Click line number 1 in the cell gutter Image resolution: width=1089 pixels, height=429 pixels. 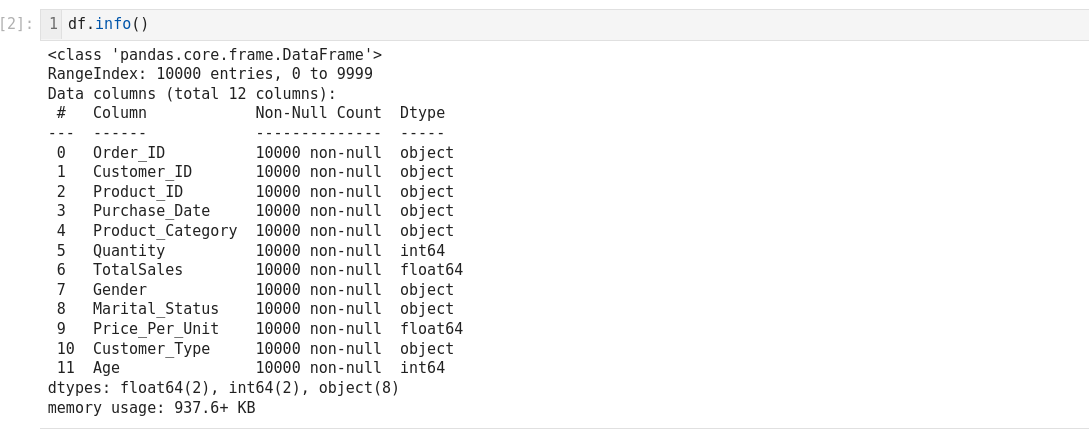[x=53, y=24]
